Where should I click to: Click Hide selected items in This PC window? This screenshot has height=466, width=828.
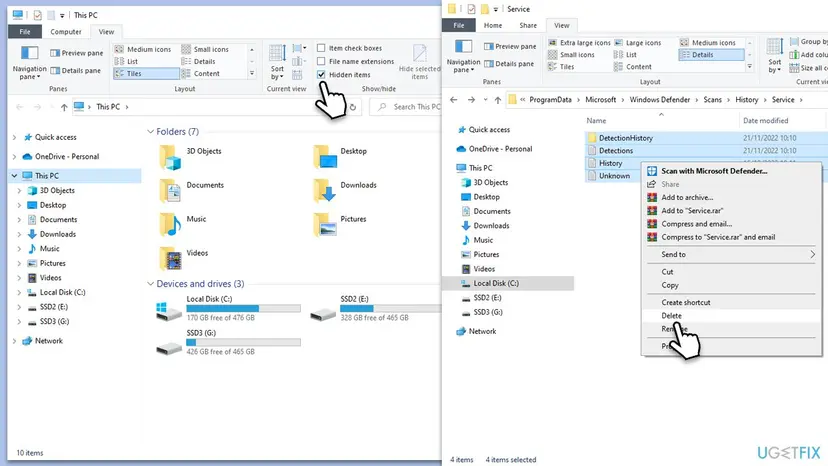coord(419,63)
